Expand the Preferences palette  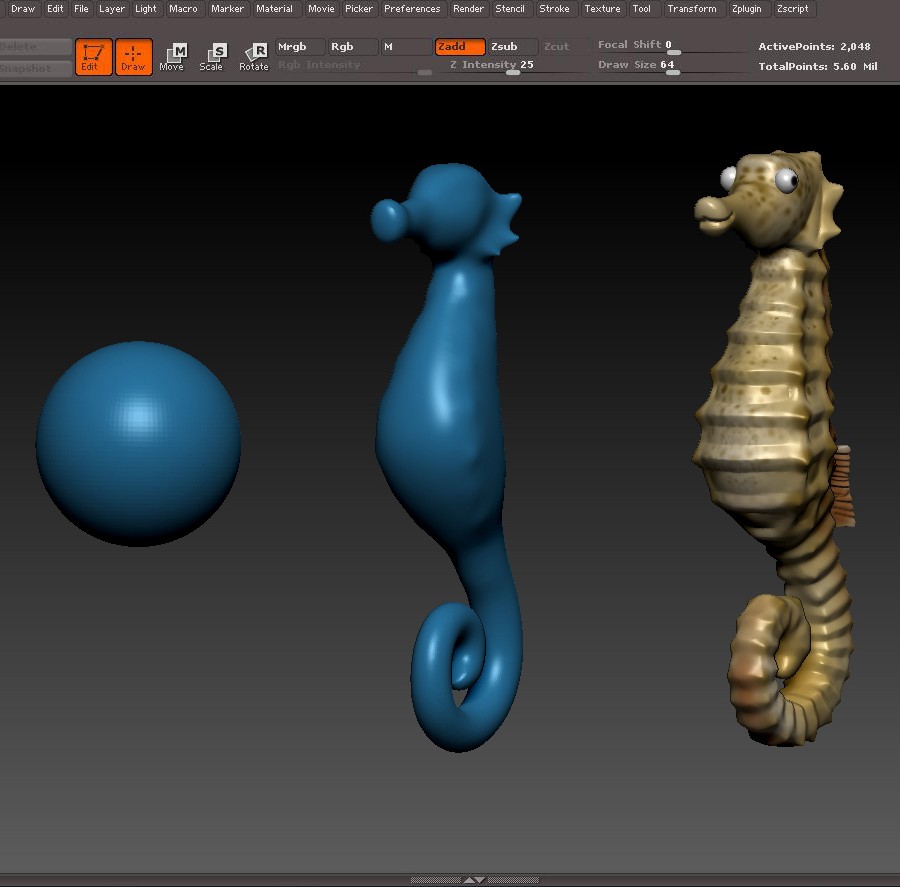[412, 9]
